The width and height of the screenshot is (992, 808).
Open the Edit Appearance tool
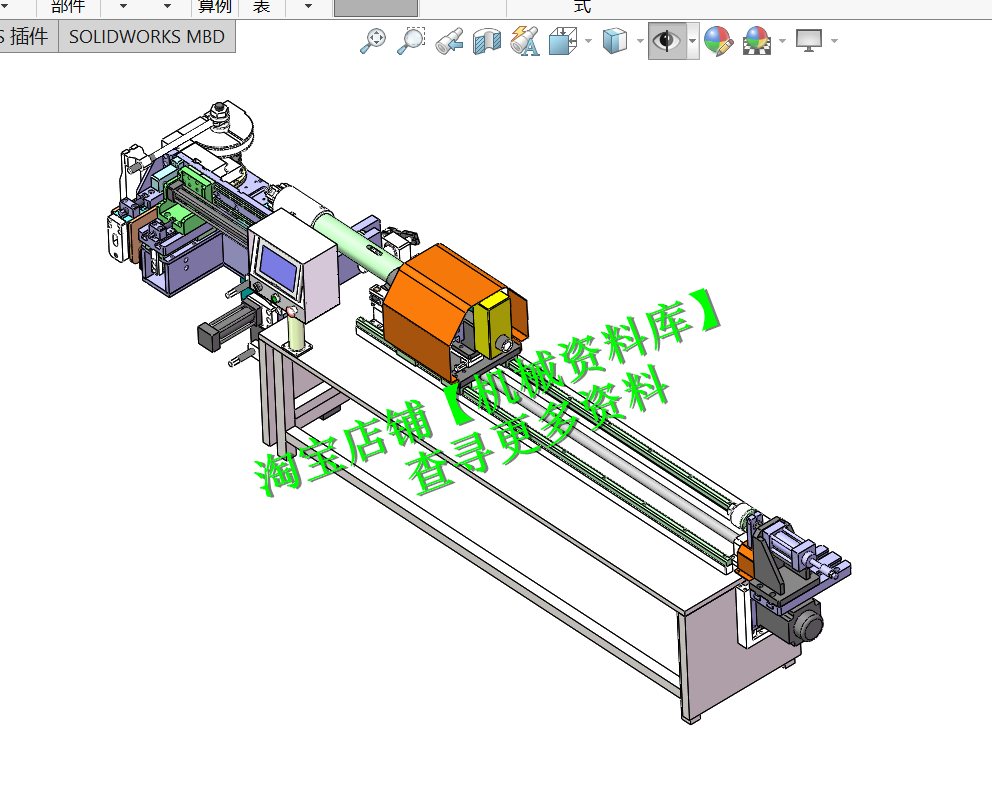(x=718, y=41)
